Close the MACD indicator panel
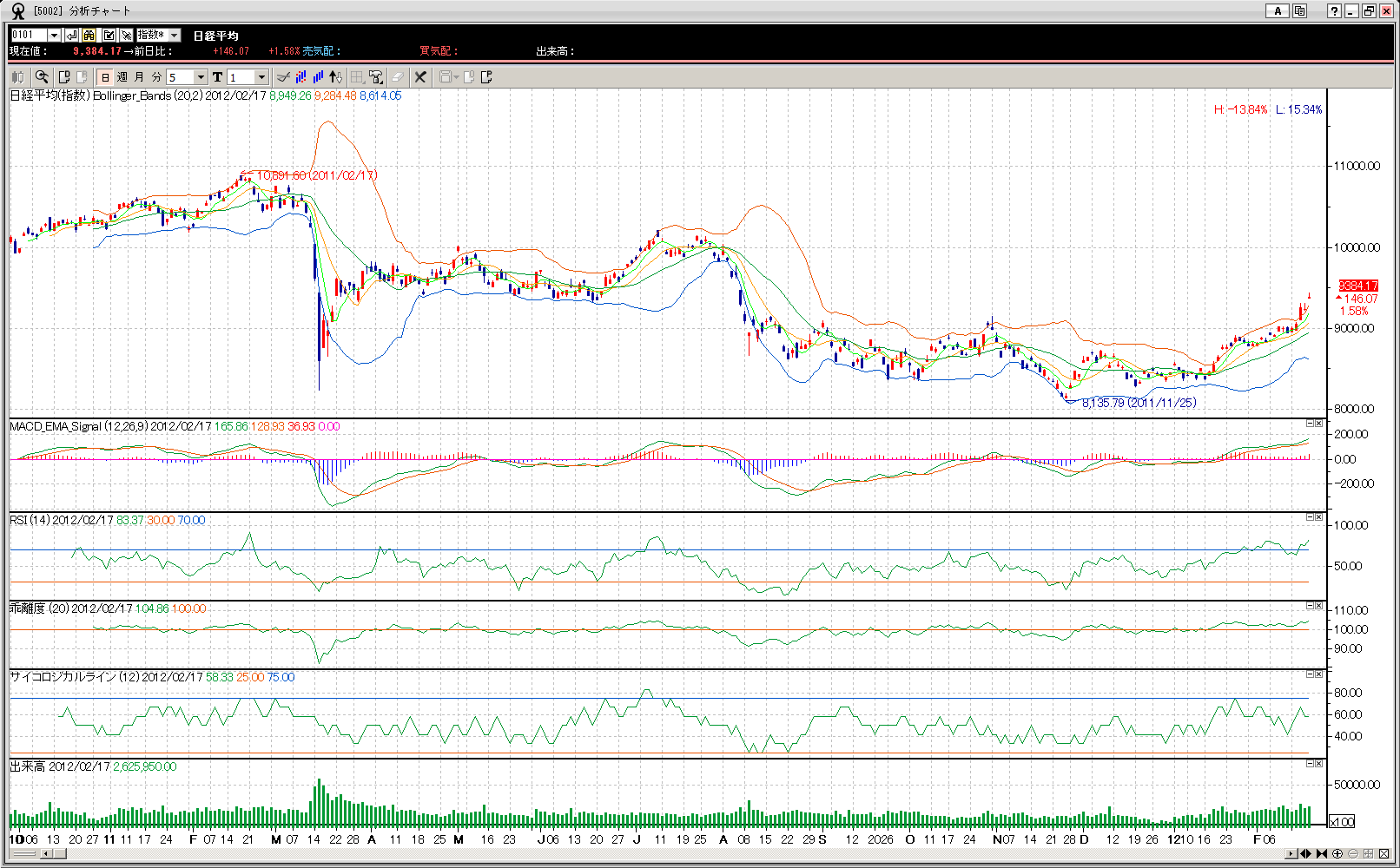Viewport: 1400px width, 868px height. 1319,424
